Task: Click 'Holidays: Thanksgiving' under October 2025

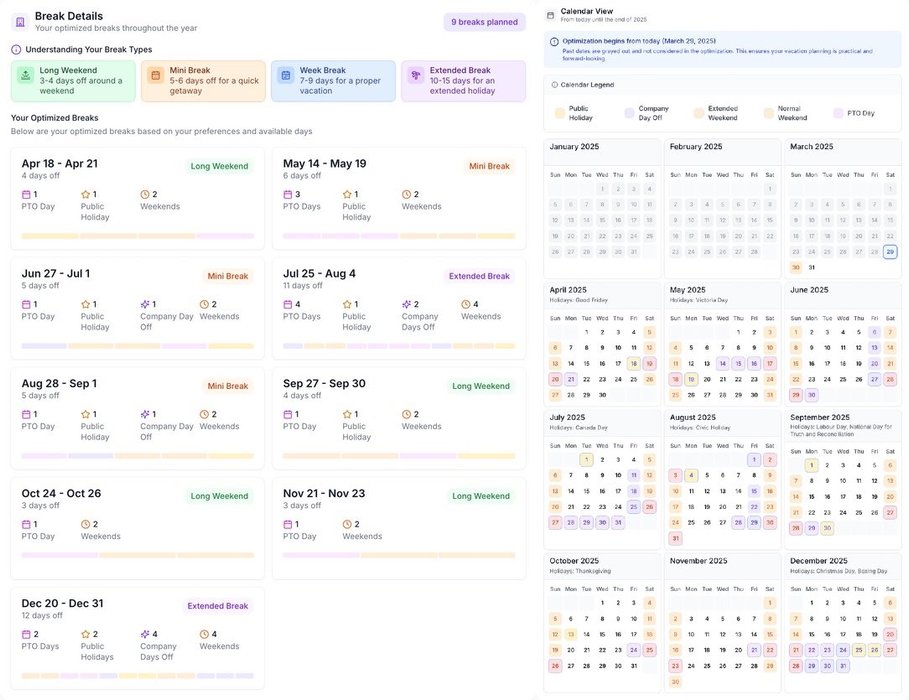Action: tap(578, 571)
